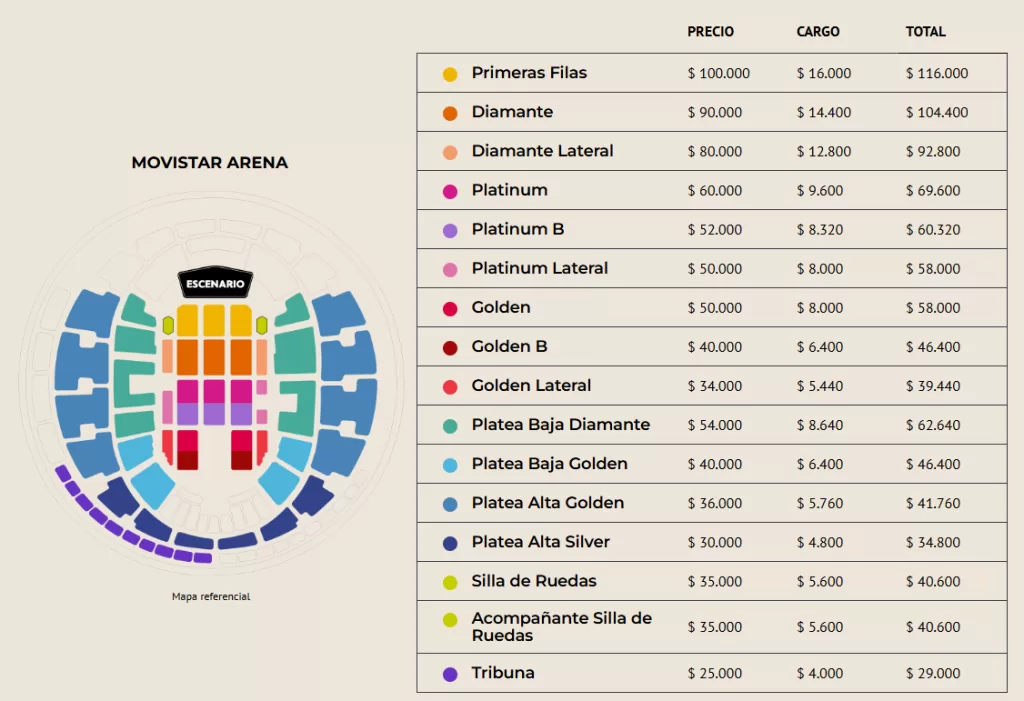Select the orange Diamante legend dot
Image resolution: width=1024 pixels, height=701 pixels.
tap(450, 113)
